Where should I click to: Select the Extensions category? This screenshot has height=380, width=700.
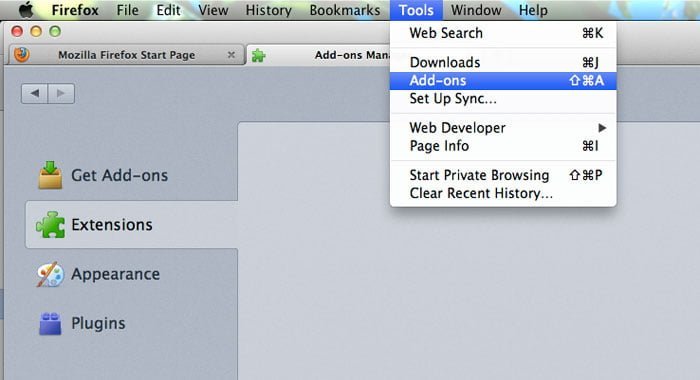131,225
